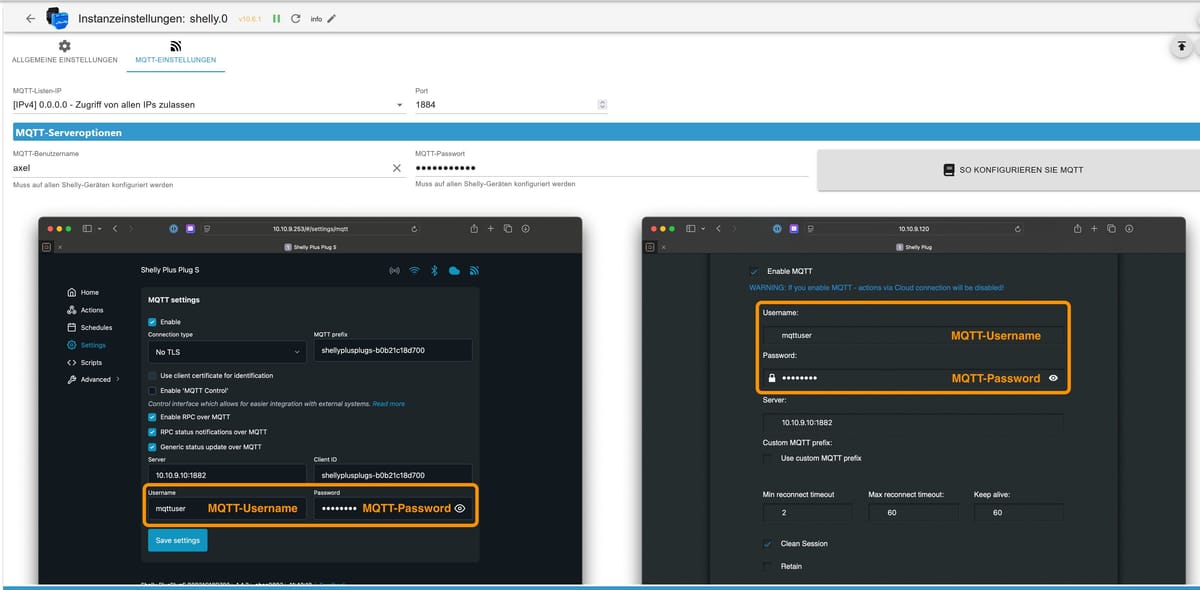This screenshot has width=1200, height=590.
Task: Click the Shelly adapter logo in header
Action: click(x=58, y=18)
